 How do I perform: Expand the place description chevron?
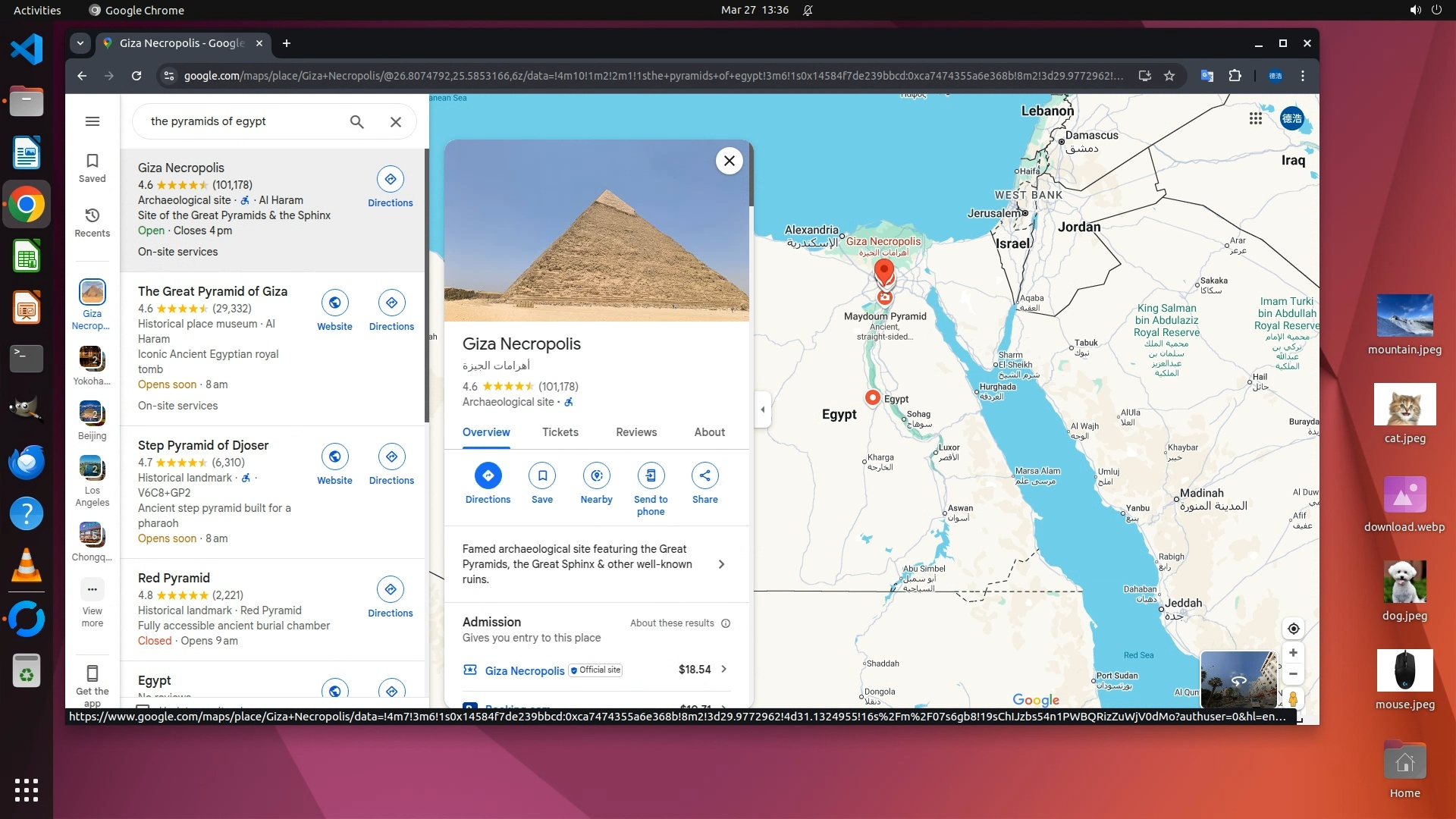coord(721,564)
